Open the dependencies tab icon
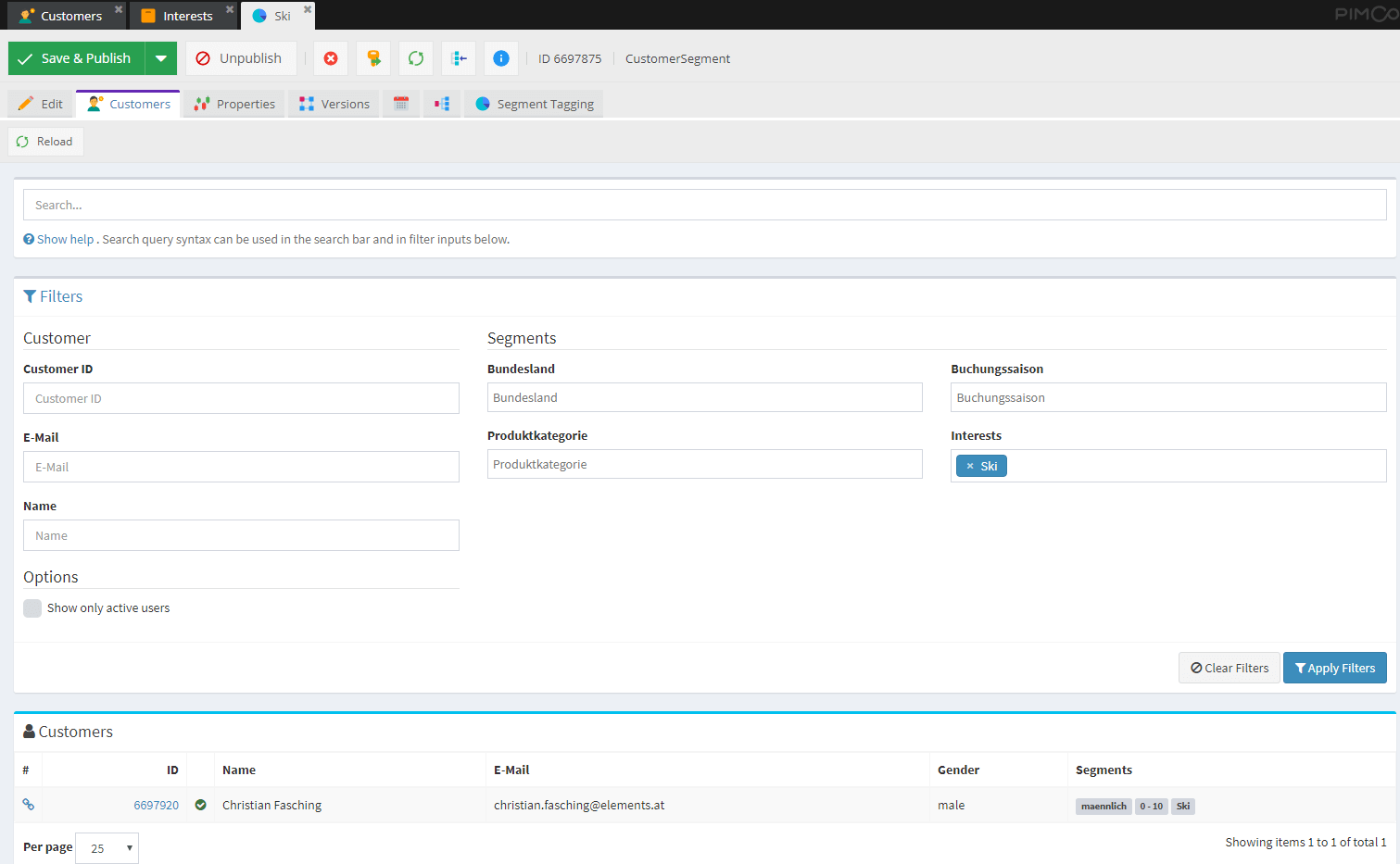Screen dimensions: 1400x864 click(x=442, y=104)
